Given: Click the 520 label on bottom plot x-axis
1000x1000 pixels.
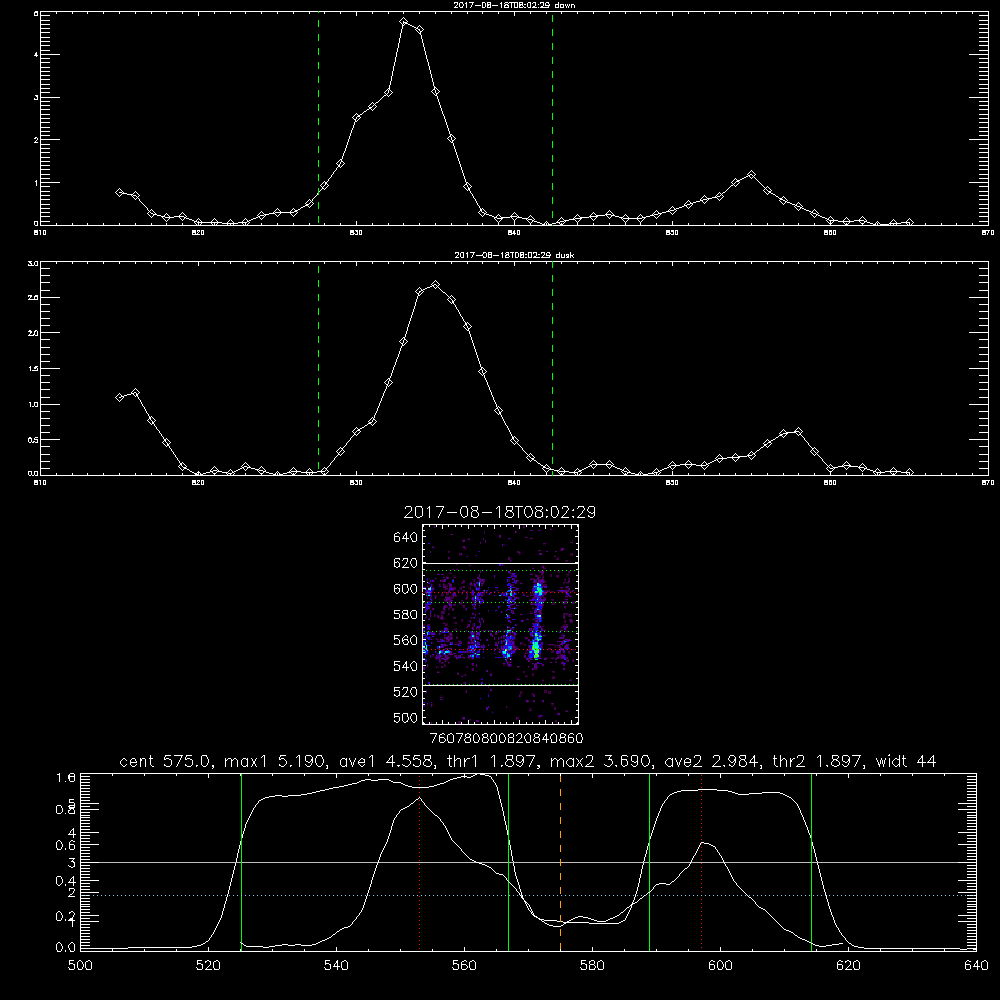Looking at the screenshot, I should [208, 966].
